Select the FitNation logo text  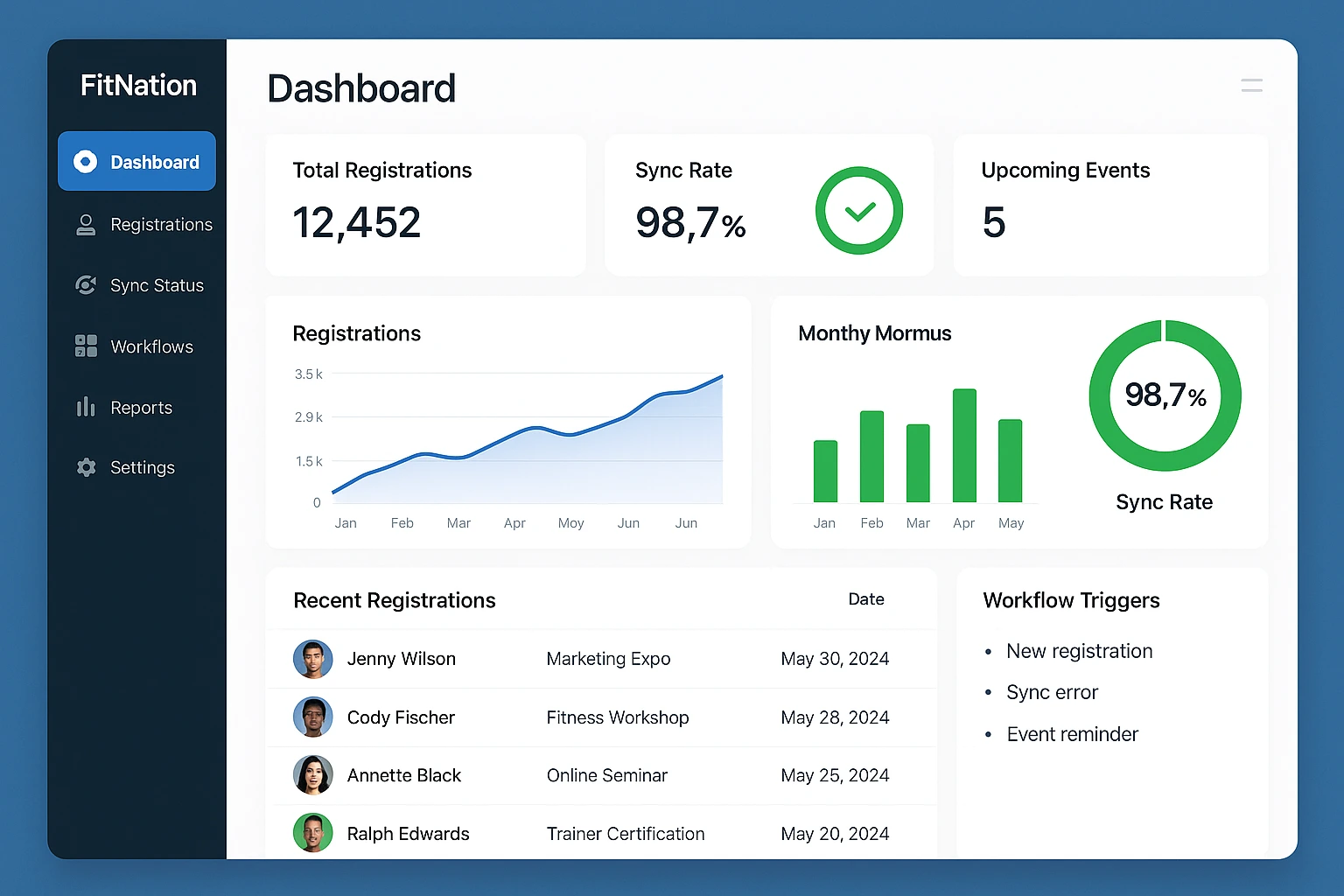[x=138, y=86]
